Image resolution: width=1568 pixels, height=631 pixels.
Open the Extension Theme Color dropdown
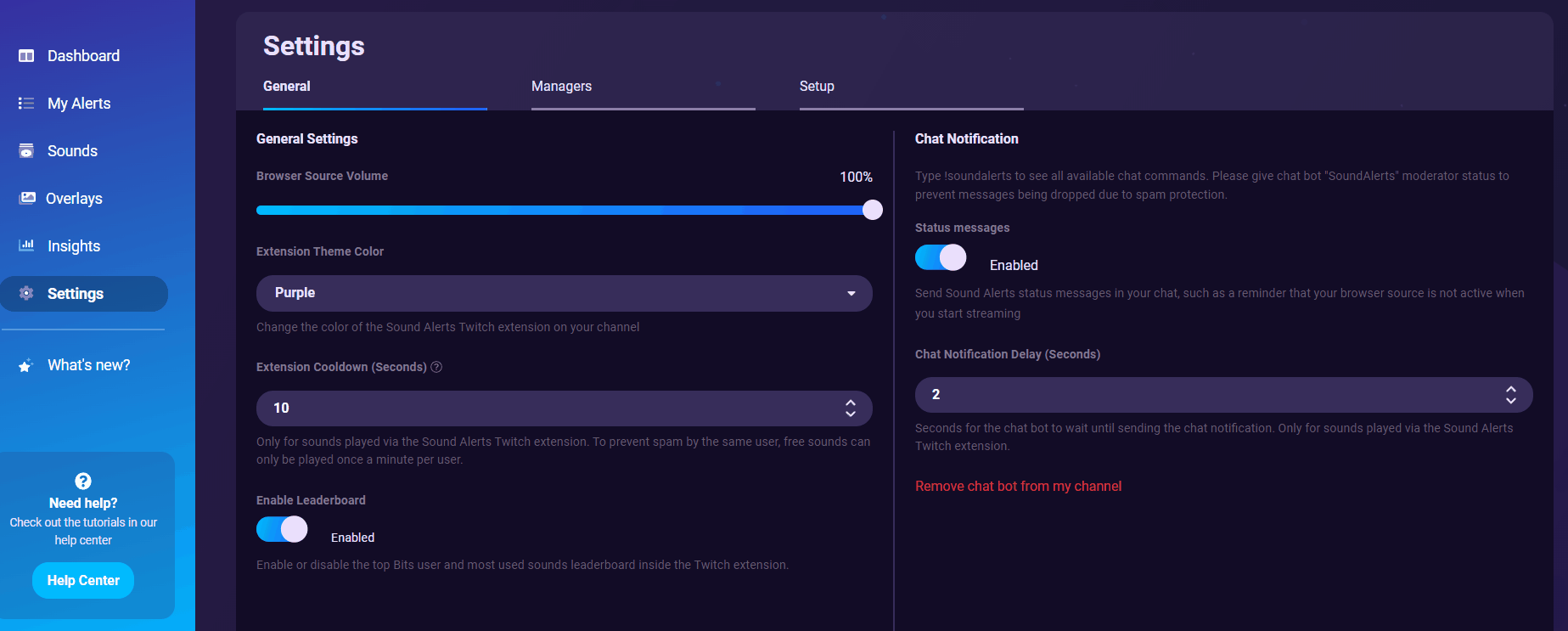tap(565, 293)
